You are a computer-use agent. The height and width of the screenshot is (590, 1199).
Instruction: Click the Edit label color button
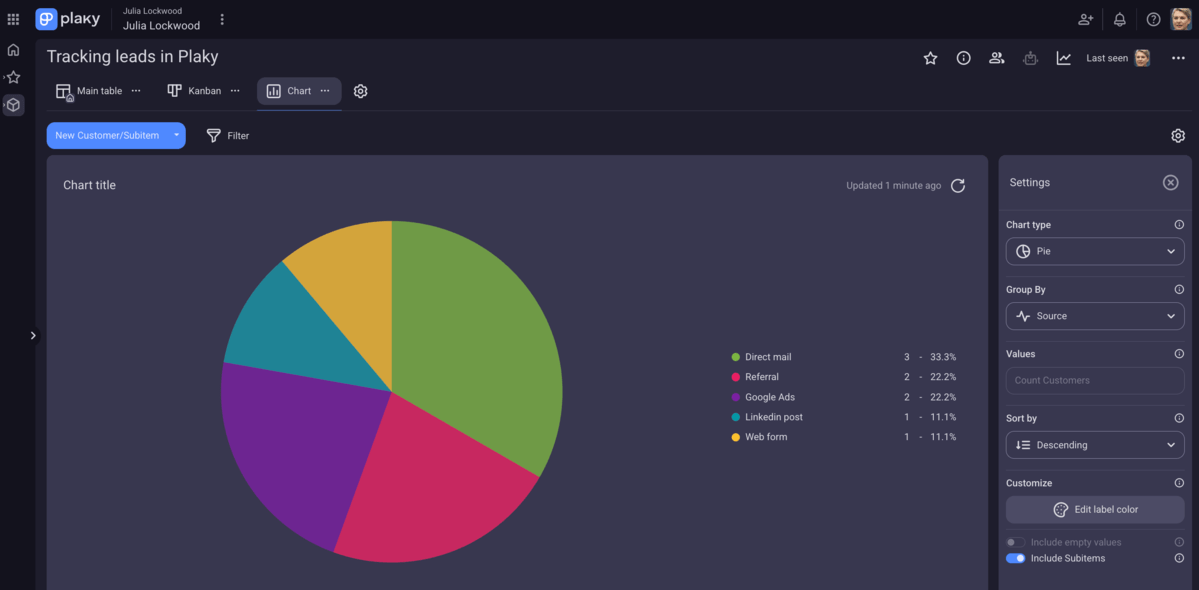(x=1094, y=509)
